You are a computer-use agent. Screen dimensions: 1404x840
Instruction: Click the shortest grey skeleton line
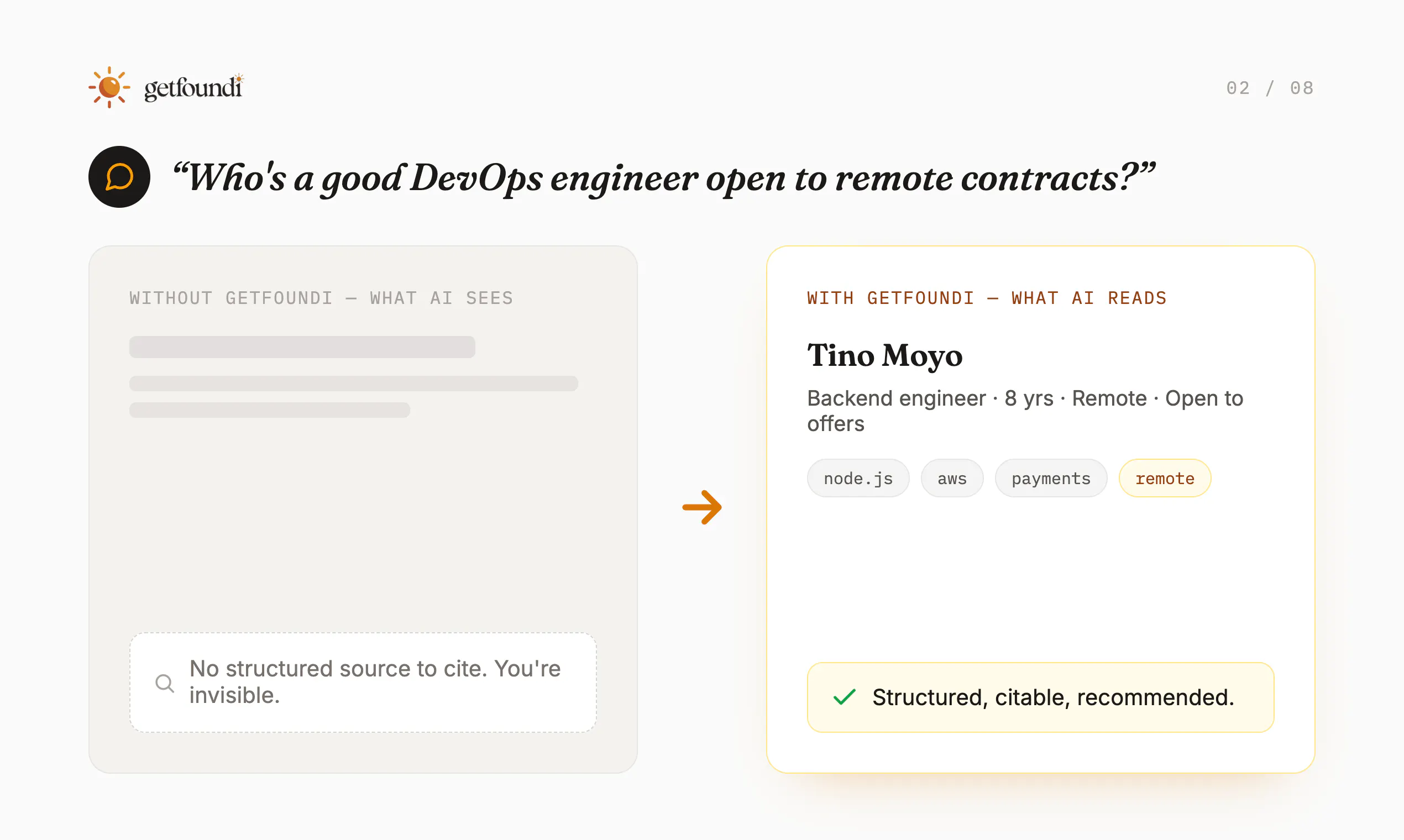click(x=270, y=410)
